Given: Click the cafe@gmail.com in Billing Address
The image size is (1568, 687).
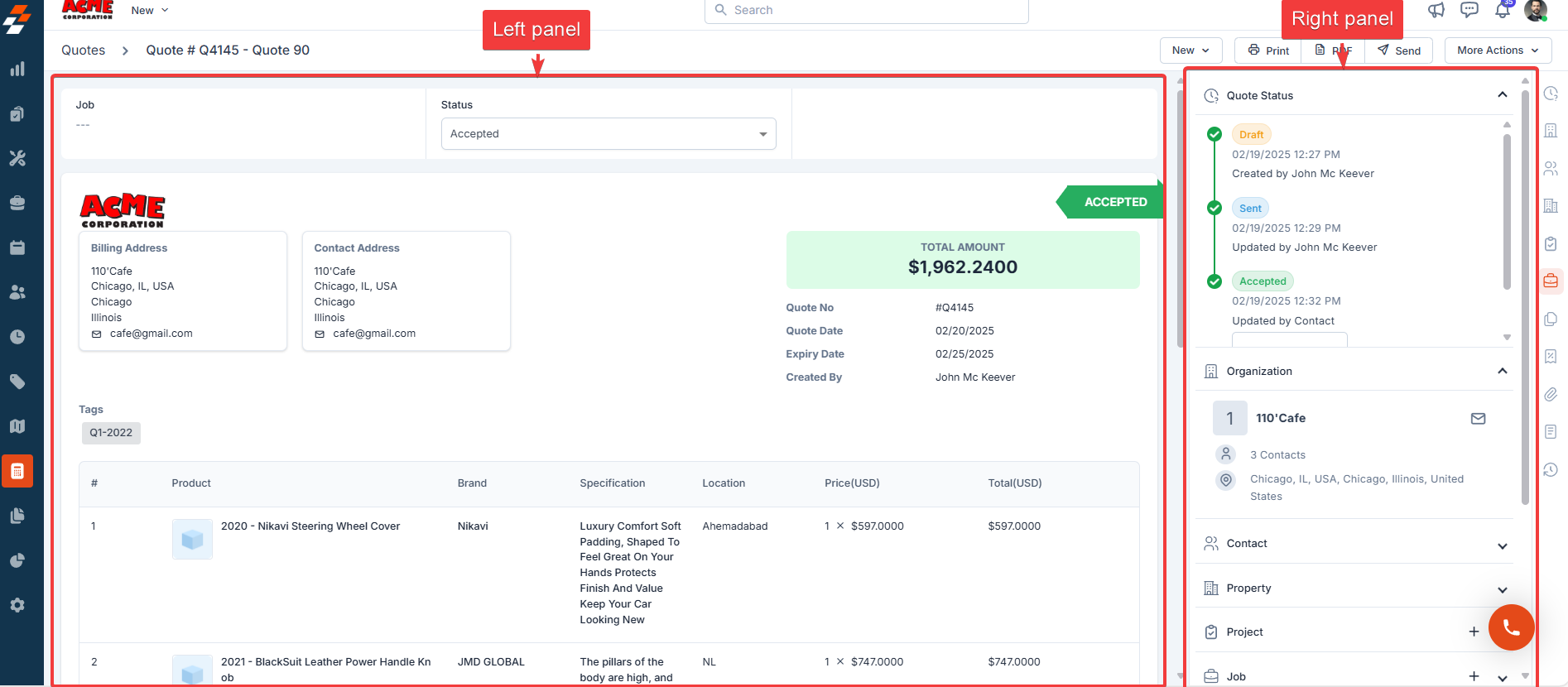Looking at the screenshot, I should pos(152,334).
